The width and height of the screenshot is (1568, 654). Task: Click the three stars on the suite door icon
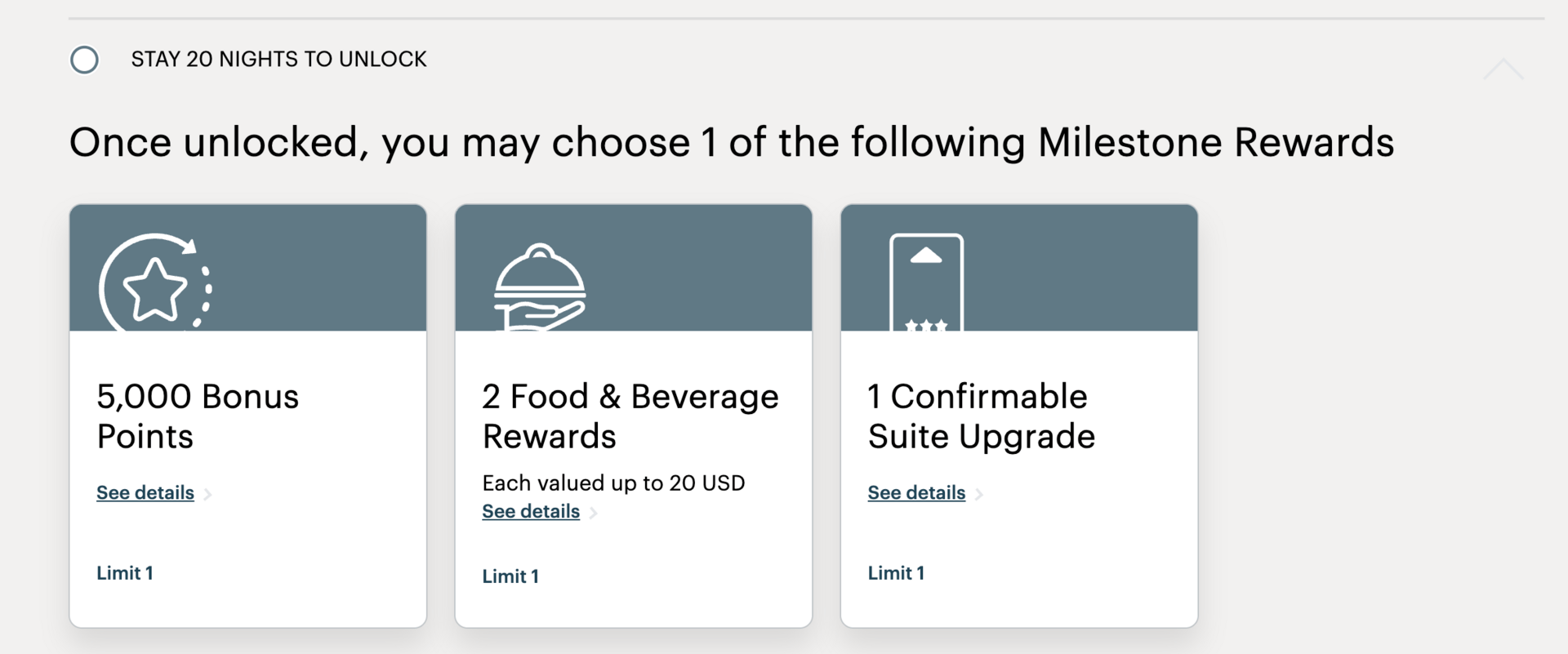coord(928,324)
